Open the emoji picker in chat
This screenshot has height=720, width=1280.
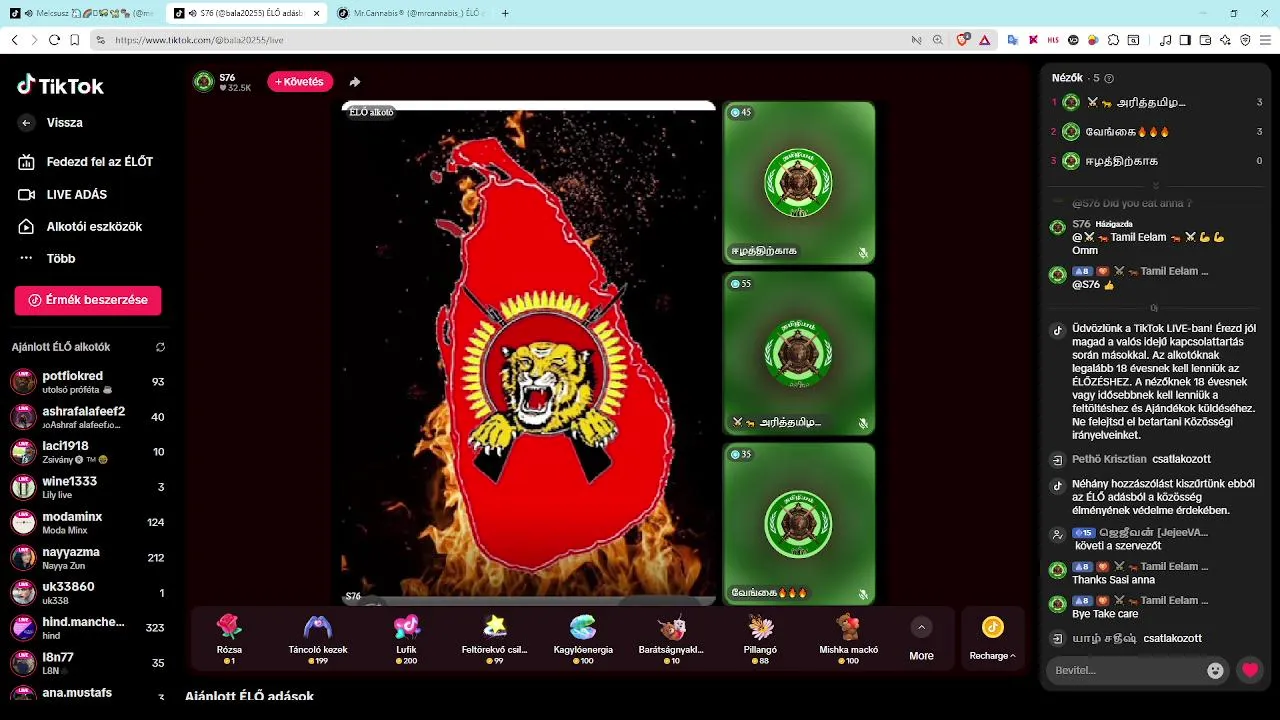(x=1216, y=671)
